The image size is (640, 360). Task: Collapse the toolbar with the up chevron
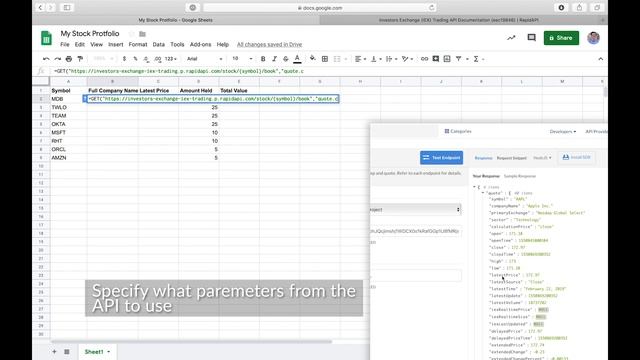600,59
